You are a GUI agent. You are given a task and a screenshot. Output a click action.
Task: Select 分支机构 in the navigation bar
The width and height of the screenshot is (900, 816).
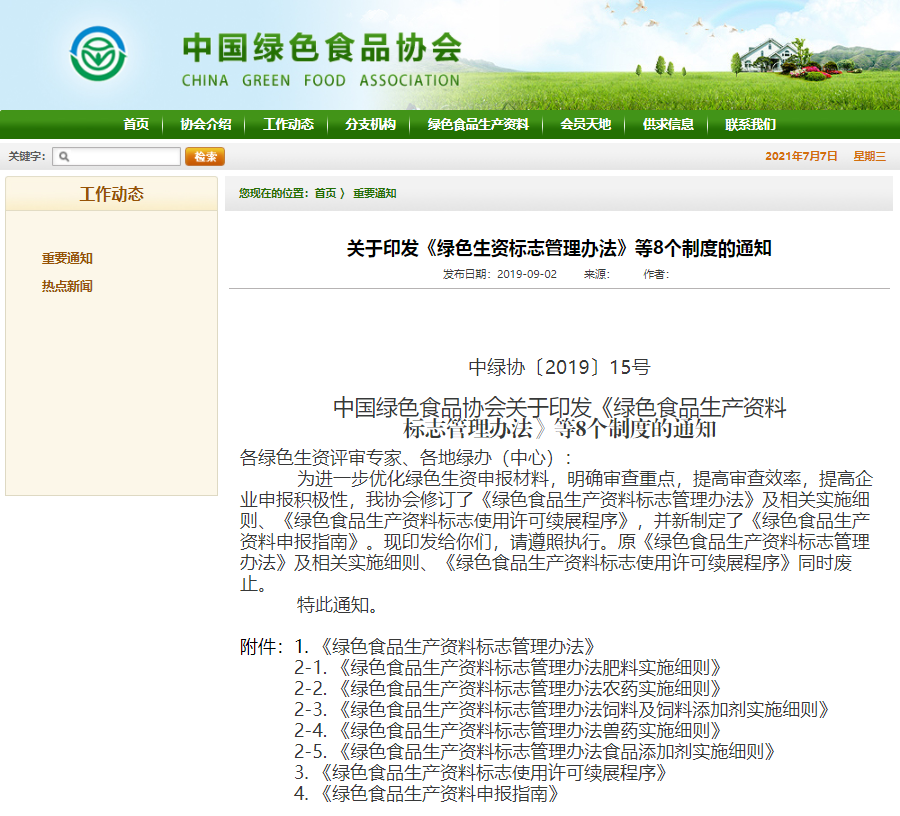[x=371, y=125]
